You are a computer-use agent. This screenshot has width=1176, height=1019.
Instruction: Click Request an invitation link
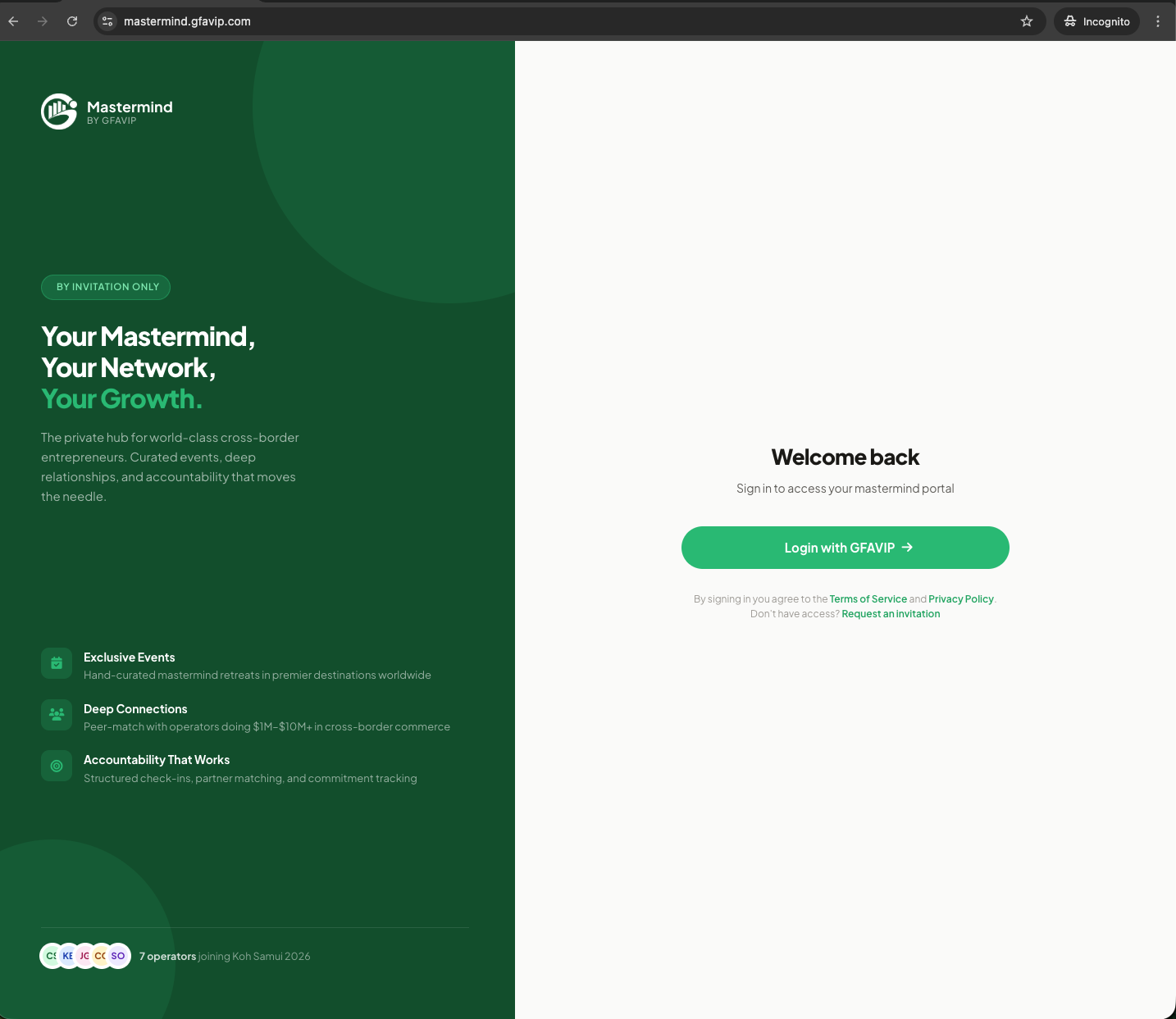(891, 614)
